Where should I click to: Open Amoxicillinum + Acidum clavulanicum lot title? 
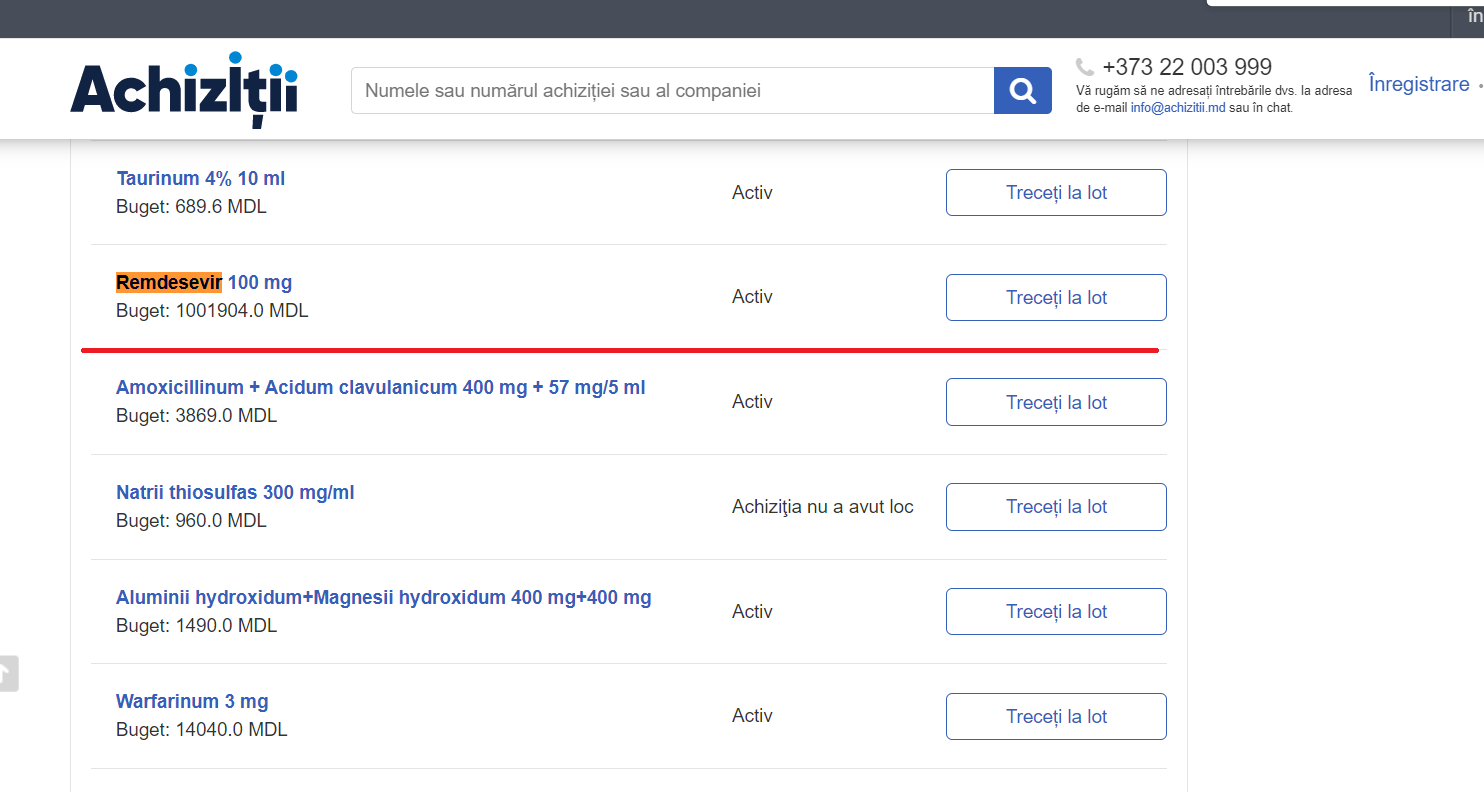click(380, 387)
